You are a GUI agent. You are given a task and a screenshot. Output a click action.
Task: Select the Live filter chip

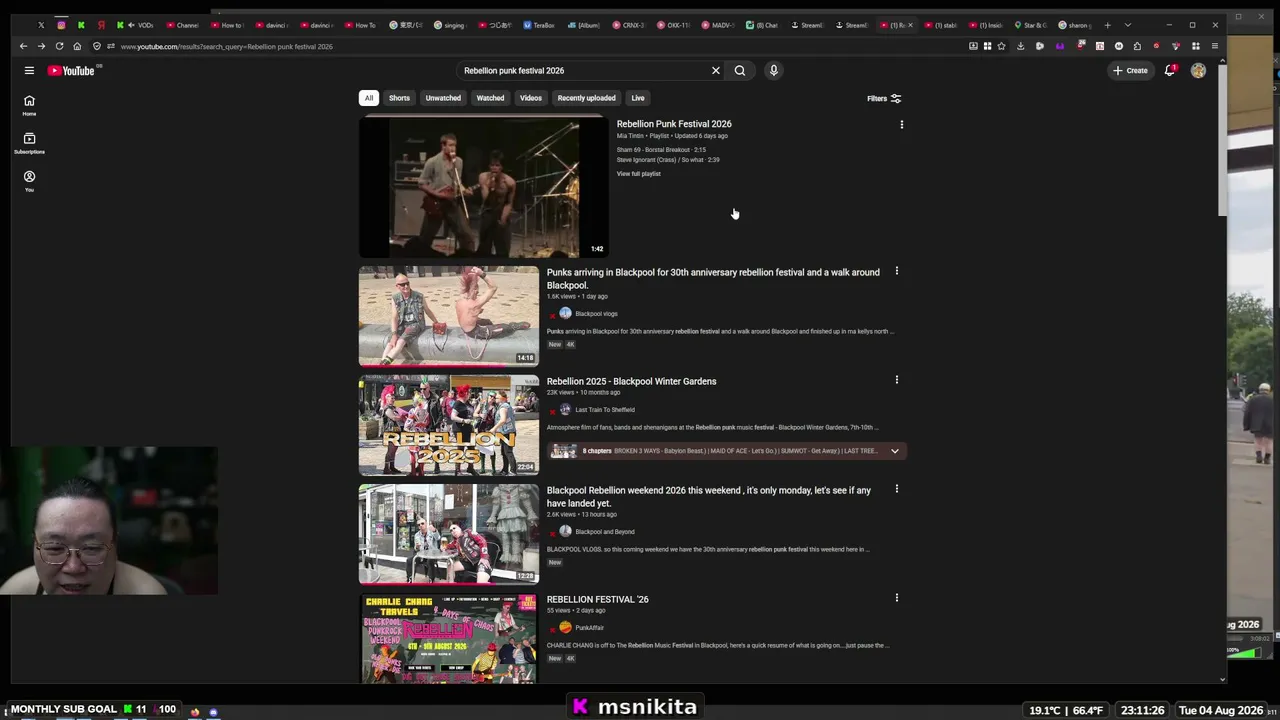pyautogui.click(x=637, y=98)
